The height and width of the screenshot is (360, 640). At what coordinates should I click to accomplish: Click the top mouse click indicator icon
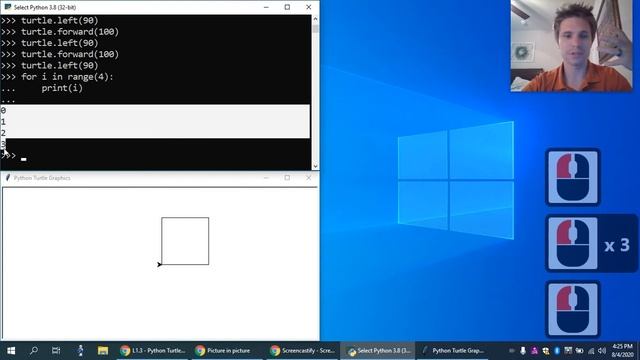[573, 177]
